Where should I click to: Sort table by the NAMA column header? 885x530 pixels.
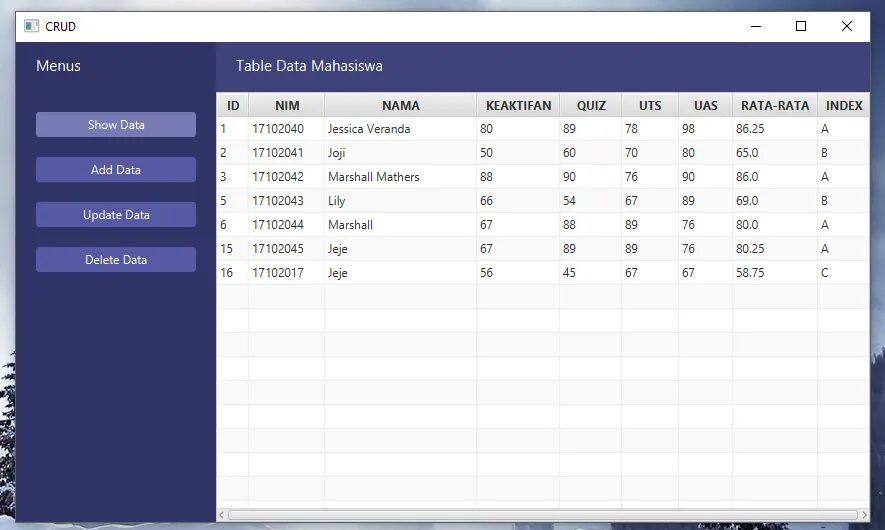400,106
